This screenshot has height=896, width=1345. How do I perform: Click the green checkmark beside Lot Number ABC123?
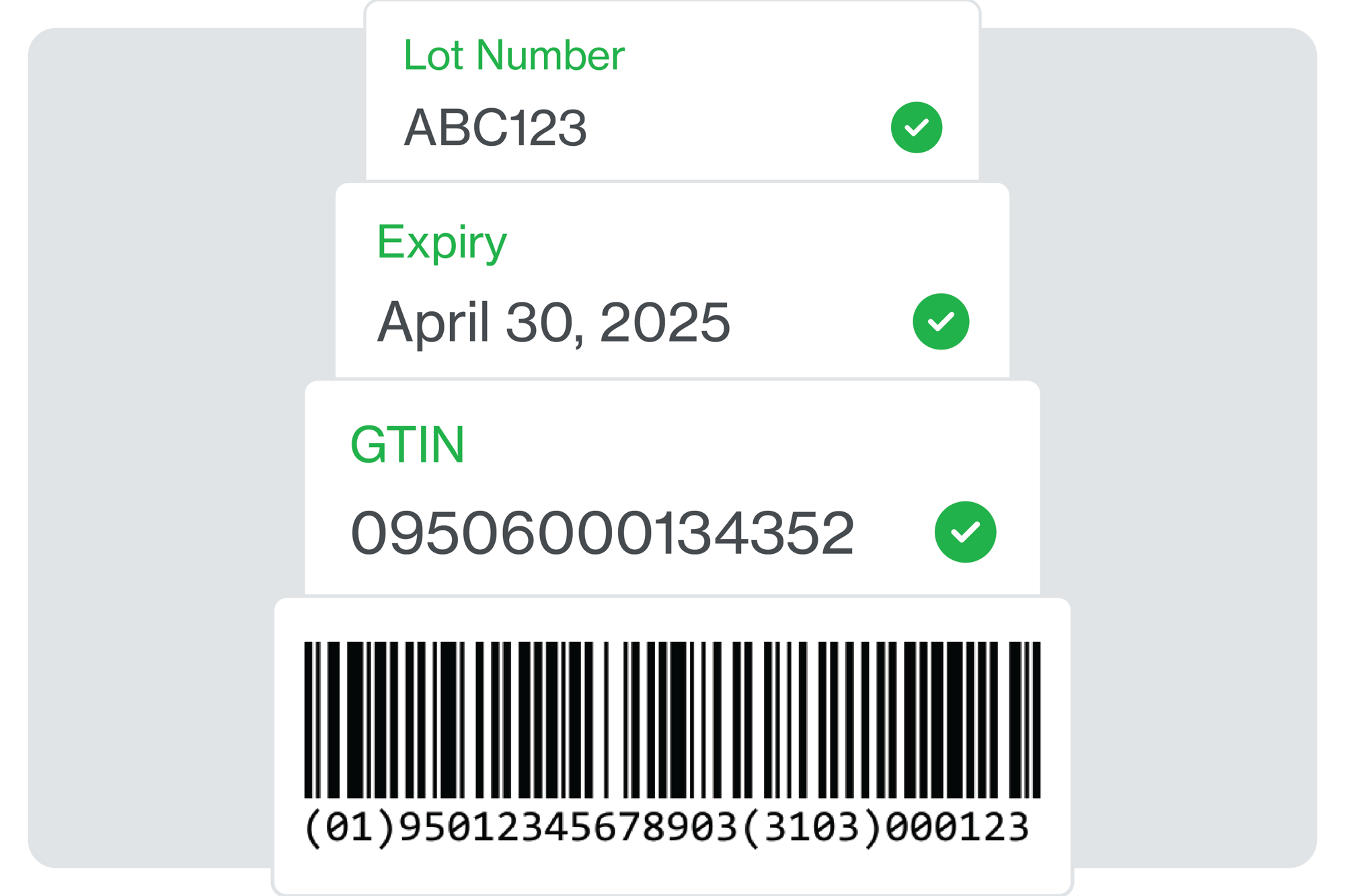point(916,128)
